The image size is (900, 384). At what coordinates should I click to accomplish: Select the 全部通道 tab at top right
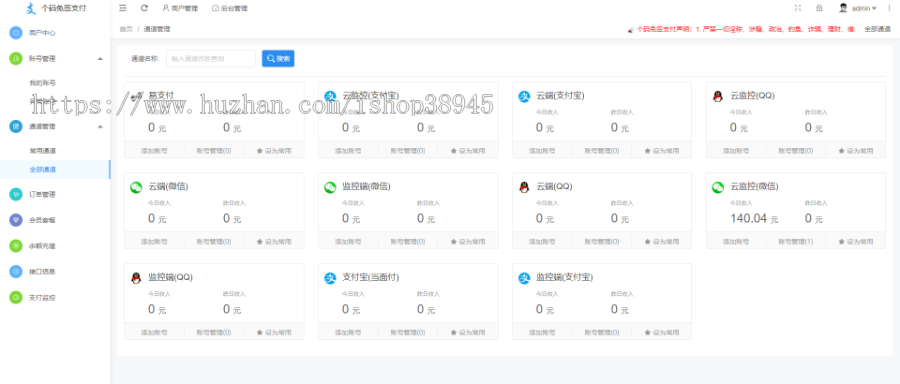pyautogui.click(x=878, y=29)
